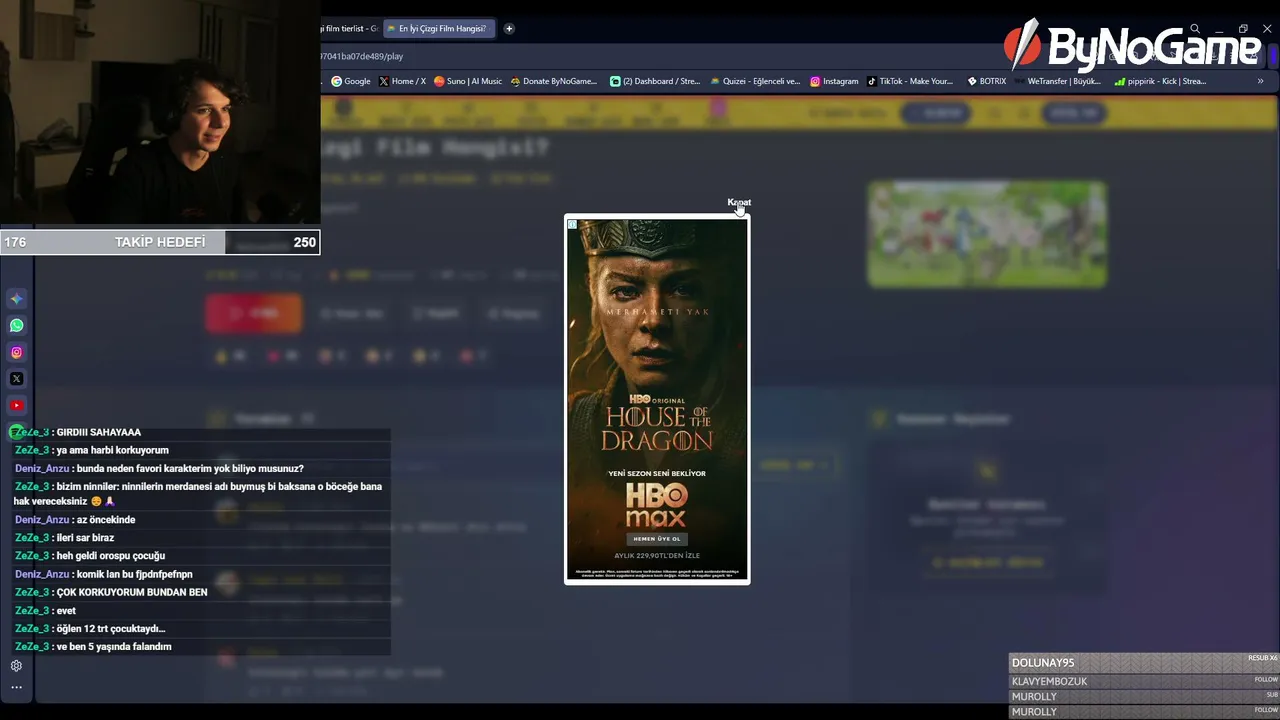1280x720 pixels.
Task: Open the House of the Dragon ad poster
Action: coord(657,399)
